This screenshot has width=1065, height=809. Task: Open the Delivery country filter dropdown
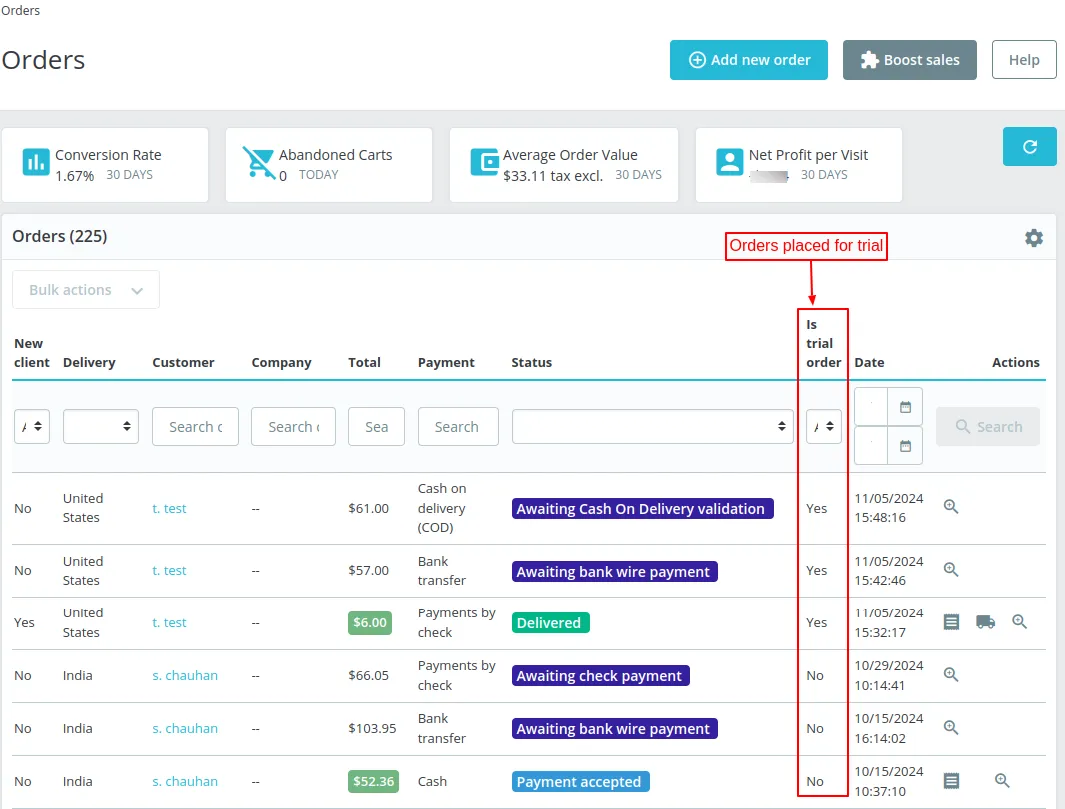pos(100,427)
